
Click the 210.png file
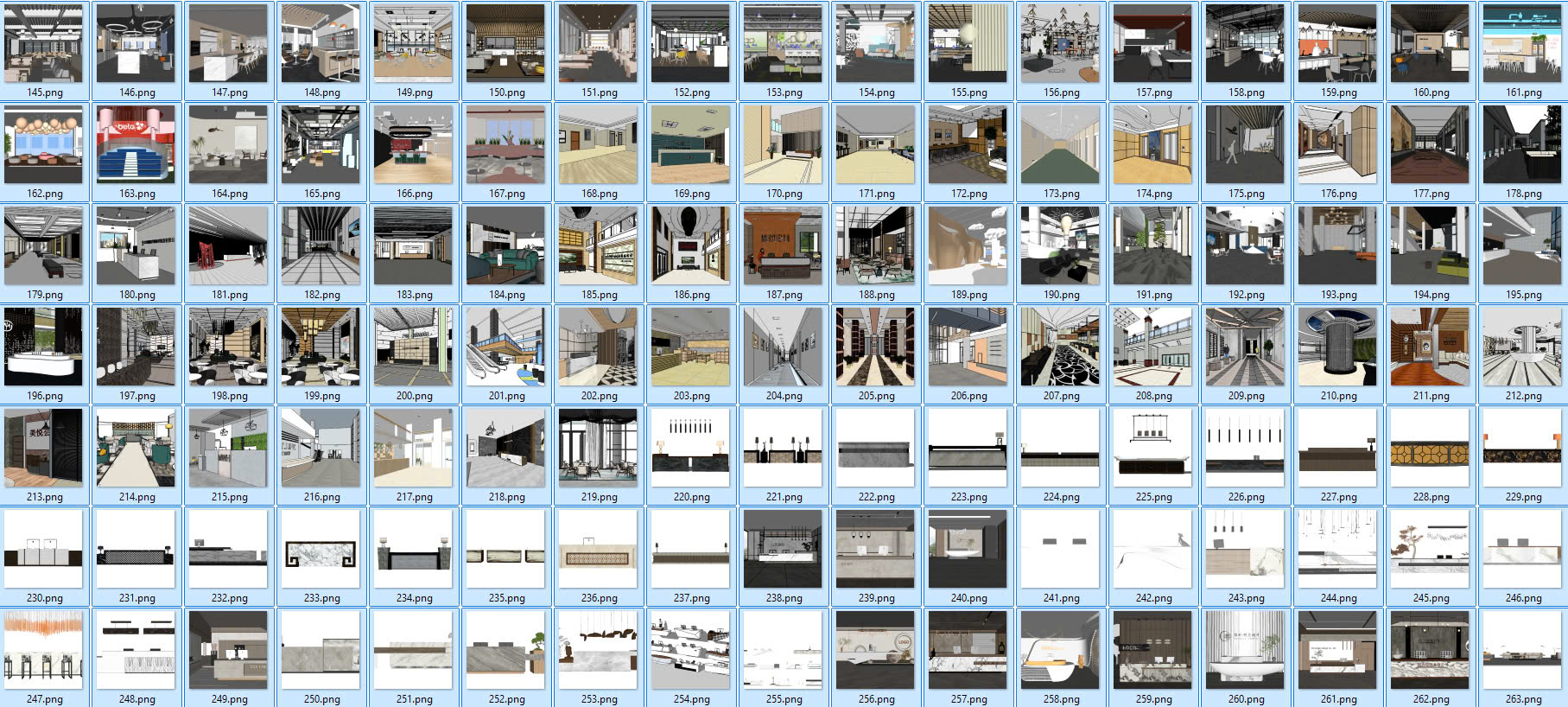point(1338,347)
